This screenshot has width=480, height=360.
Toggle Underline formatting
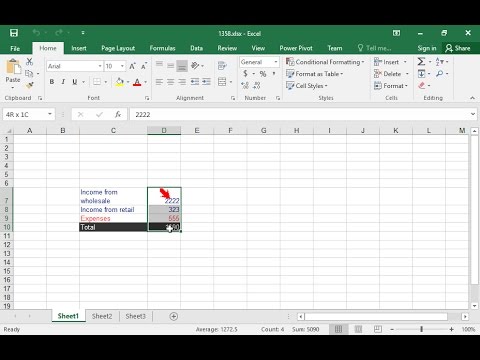tap(75, 82)
